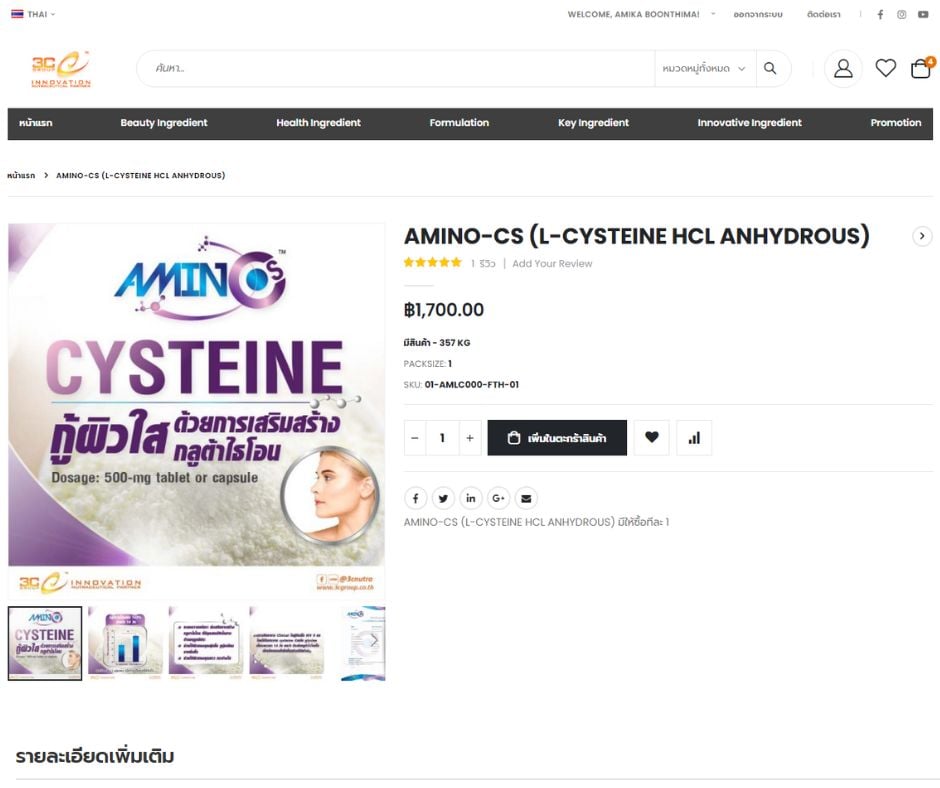Image resolution: width=940 pixels, height=788 pixels.
Task: Open the user account icon
Action: (x=843, y=68)
